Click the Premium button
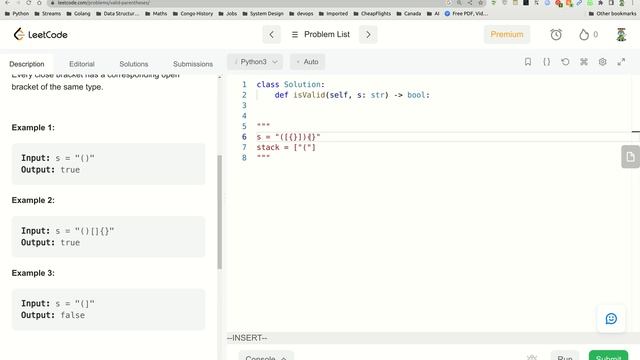 (x=507, y=34)
